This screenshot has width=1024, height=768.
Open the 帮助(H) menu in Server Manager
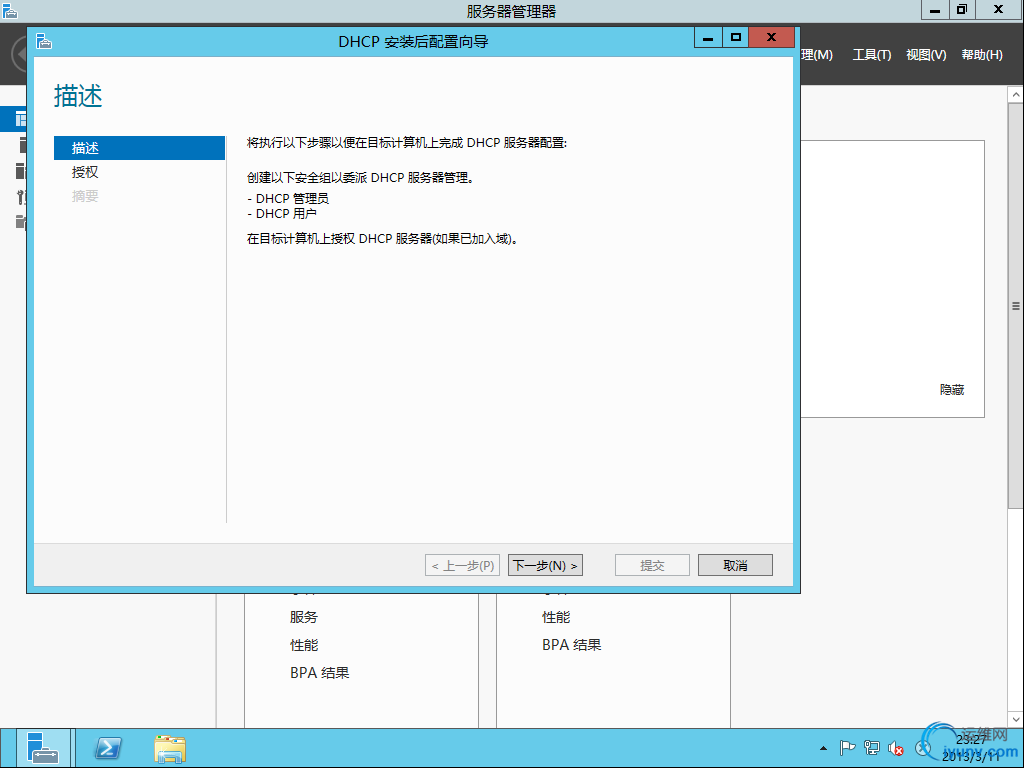point(982,55)
